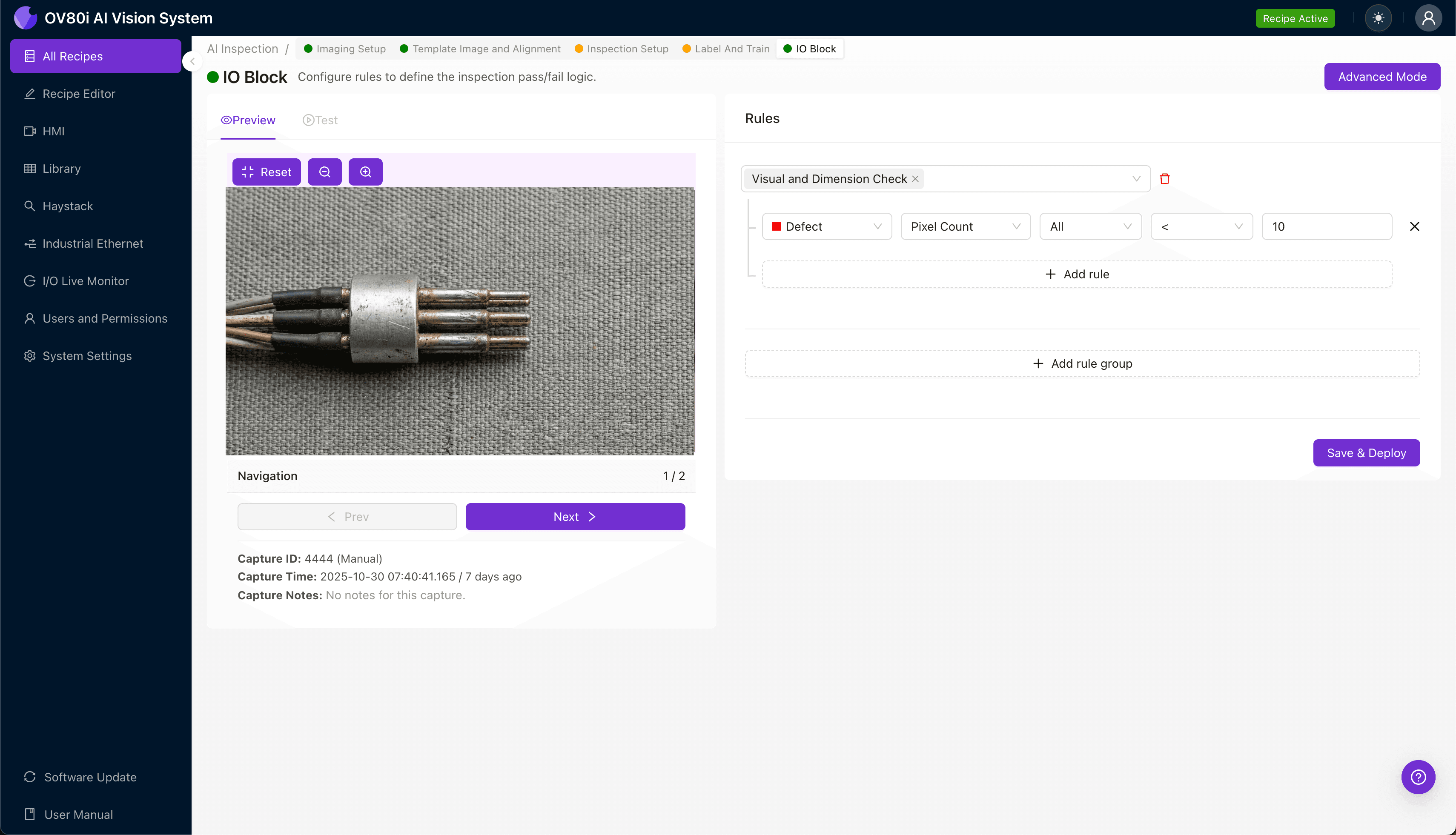Open the Pixel Count metric dropdown
Screen dimensions: 1456x835
tap(966, 226)
